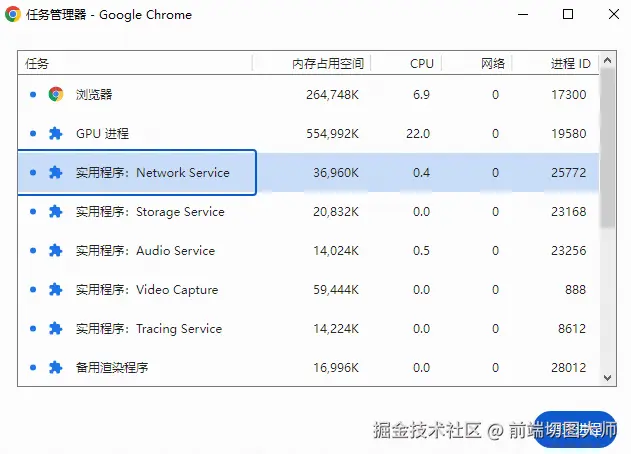Click memory value 16,996K
This screenshot has height=454, width=631.
(336, 367)
